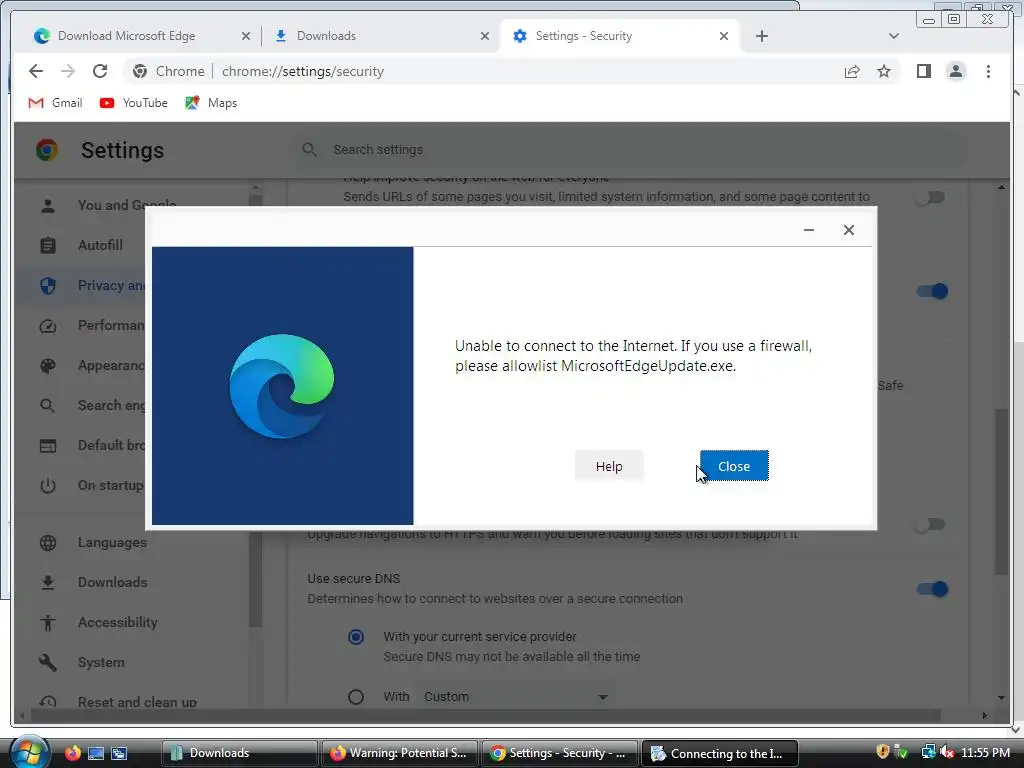Open Gmail bookmark

pos(56,103)
